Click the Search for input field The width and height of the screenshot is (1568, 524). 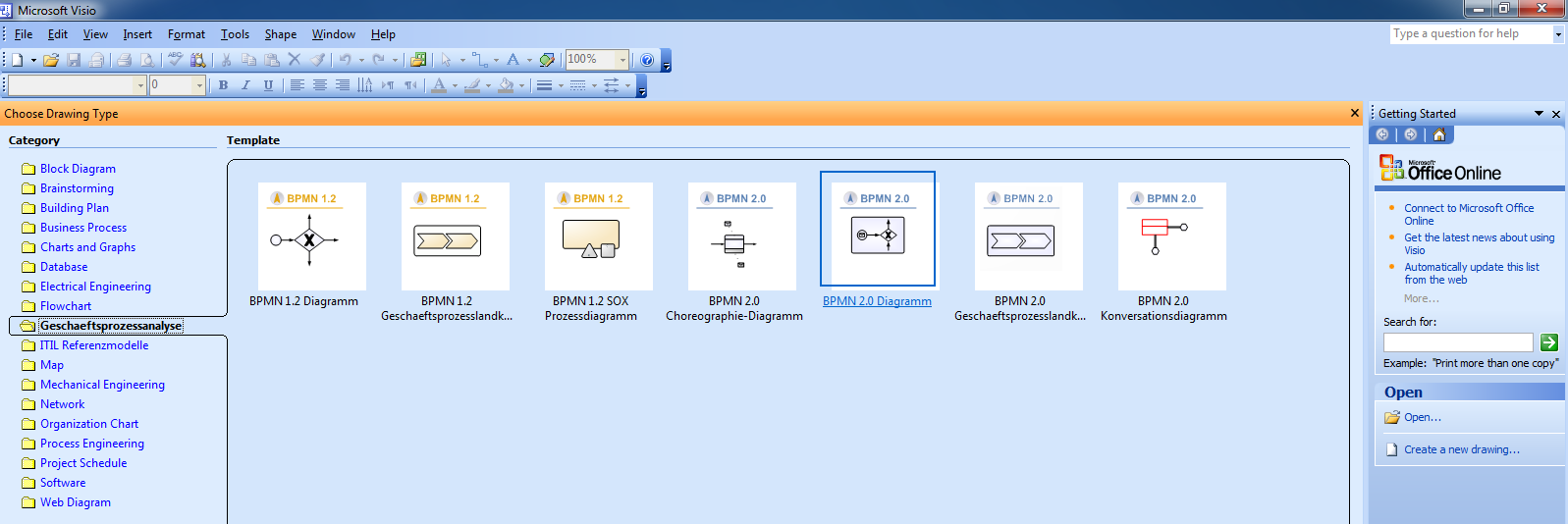pos(1458,342)
